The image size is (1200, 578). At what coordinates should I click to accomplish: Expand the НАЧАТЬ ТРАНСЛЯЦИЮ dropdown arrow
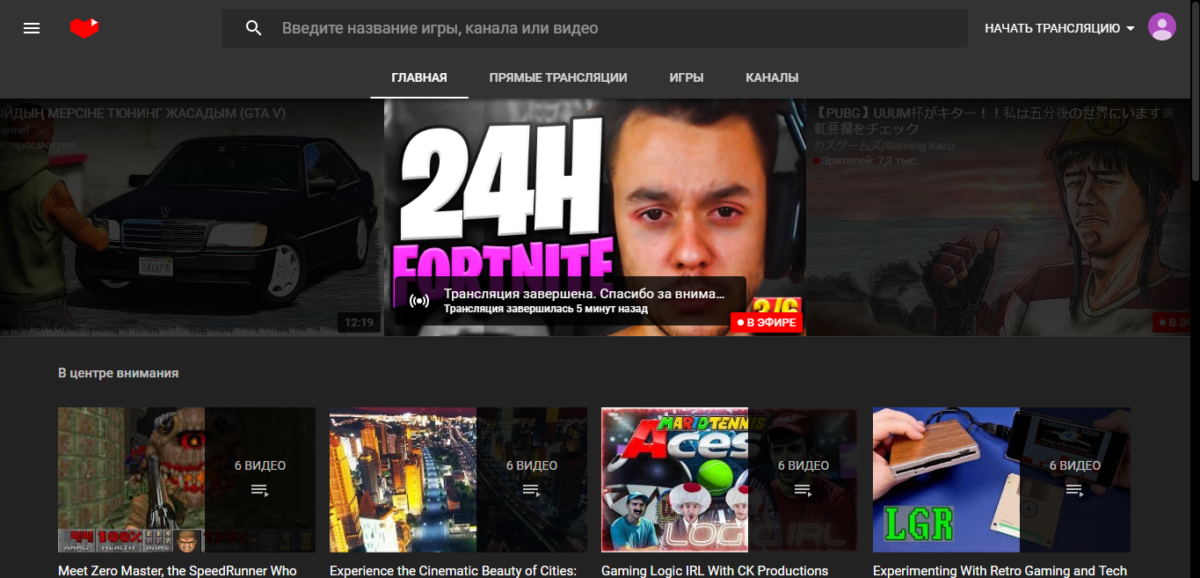pos(1131,29)
